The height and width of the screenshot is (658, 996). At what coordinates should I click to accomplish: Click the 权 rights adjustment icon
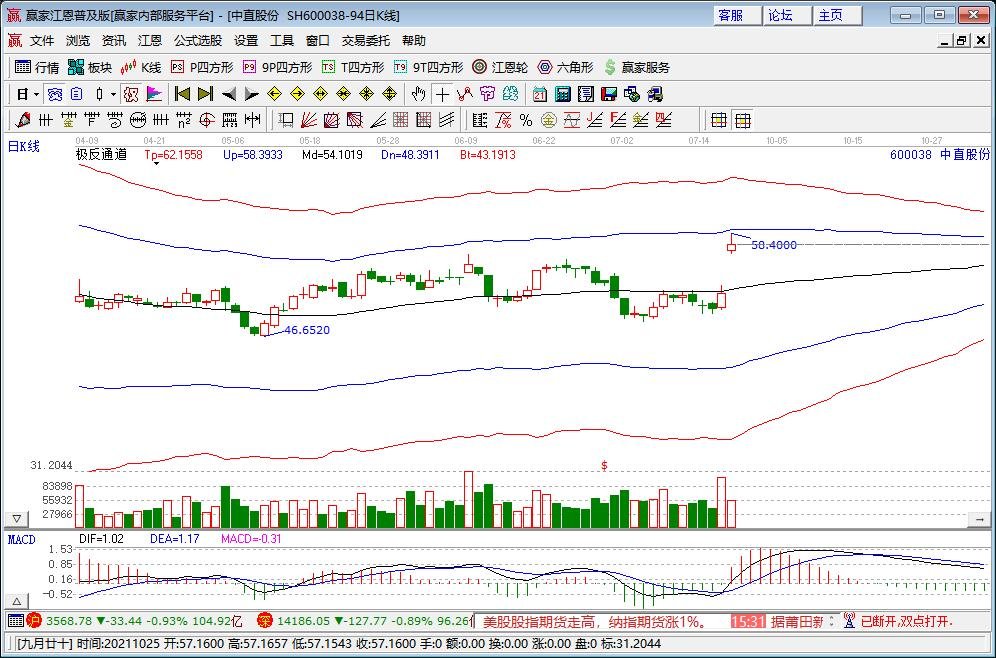(x=131, y=95)
